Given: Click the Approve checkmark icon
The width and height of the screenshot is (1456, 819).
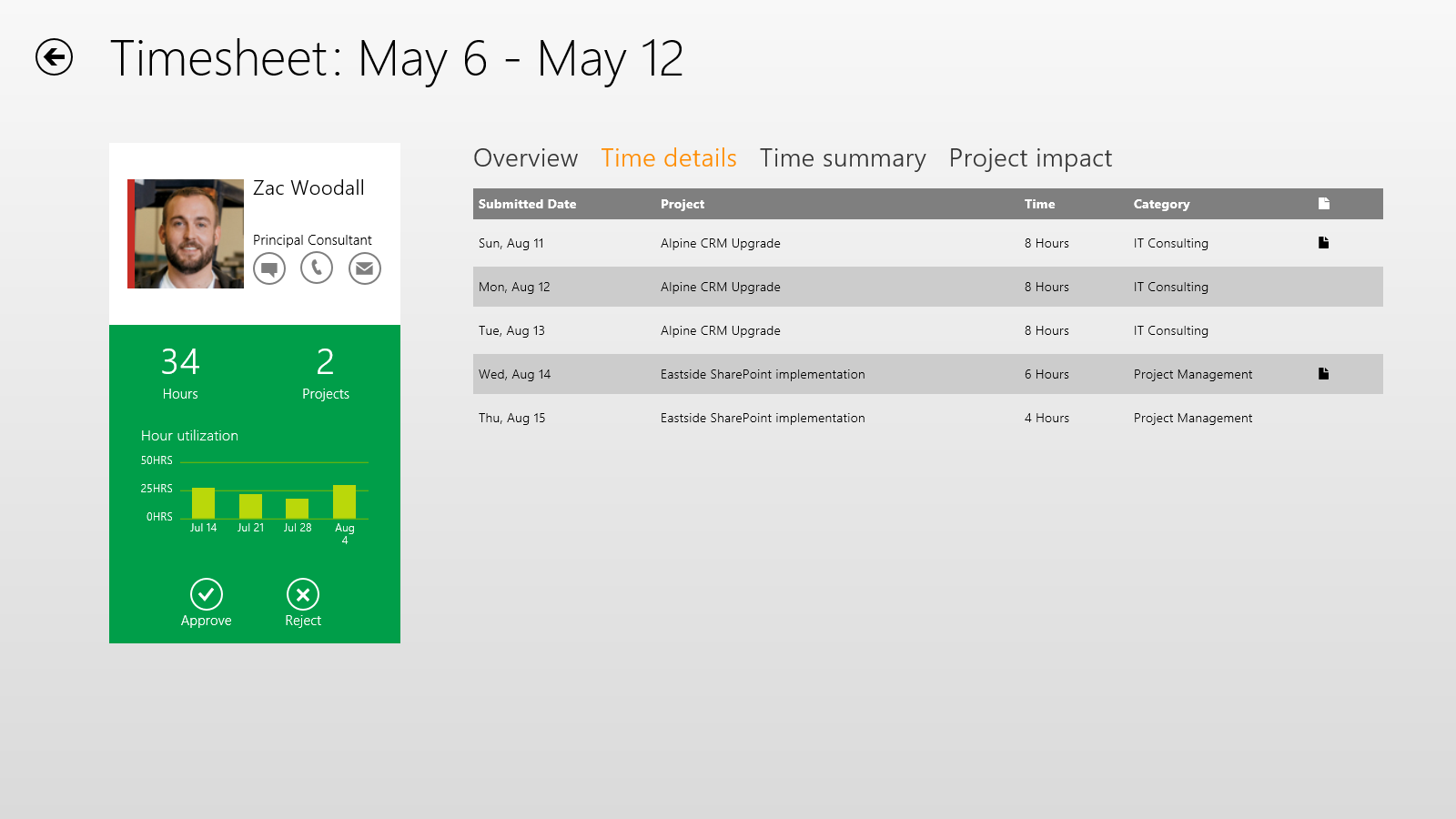Looking at the screenshot, I should (207, 594).
